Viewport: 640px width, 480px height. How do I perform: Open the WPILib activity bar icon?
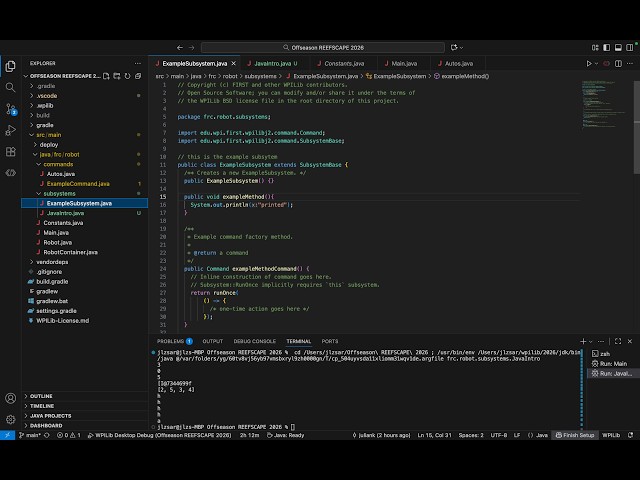click(11, 173)
